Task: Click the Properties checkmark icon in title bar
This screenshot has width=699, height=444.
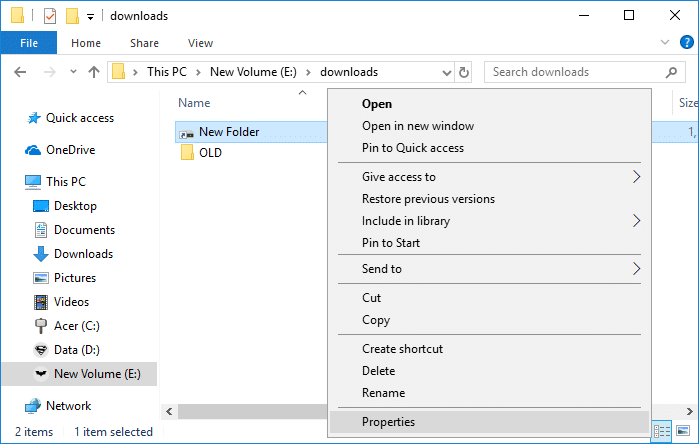Action: pos(50,16)
